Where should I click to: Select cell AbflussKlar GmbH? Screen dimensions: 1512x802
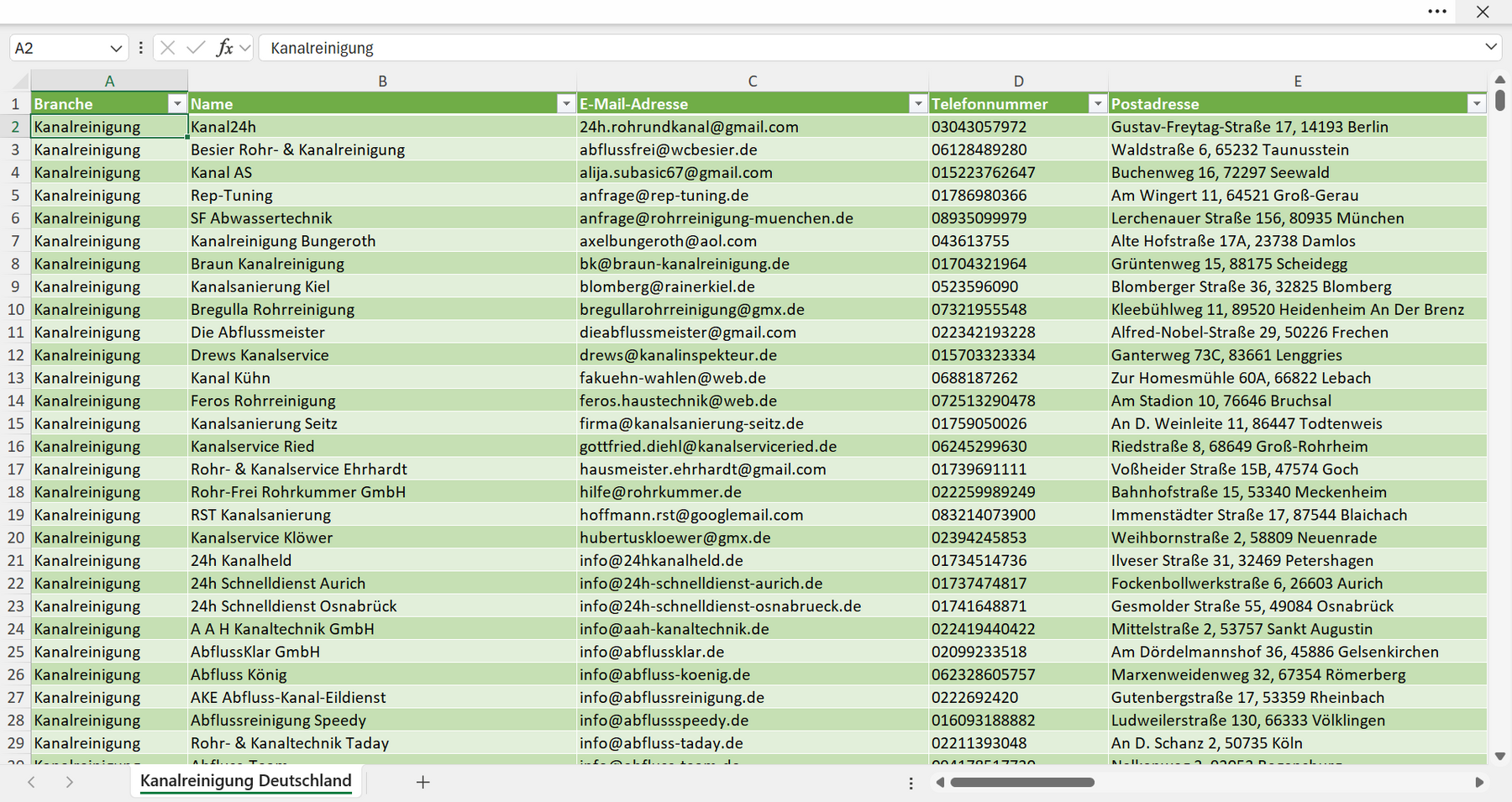382,652
